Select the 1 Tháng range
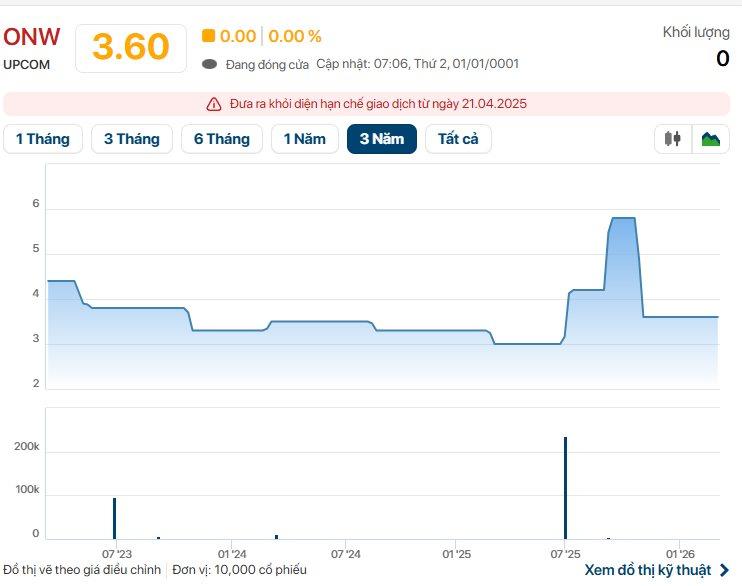The height and width of the screenshot is (586, 742). [43, 139]
